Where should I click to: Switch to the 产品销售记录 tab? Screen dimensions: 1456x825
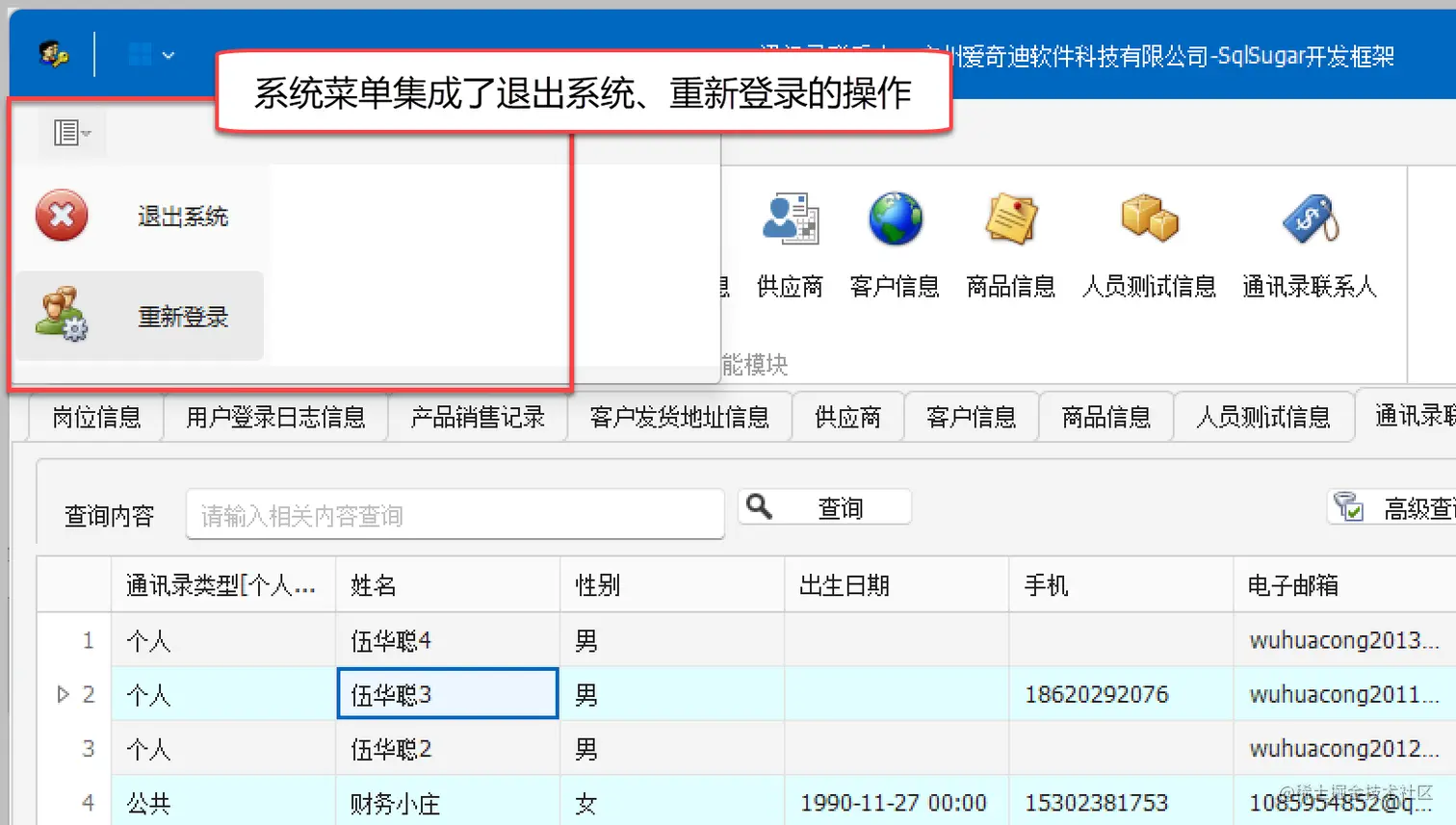[x=478, y=417]
